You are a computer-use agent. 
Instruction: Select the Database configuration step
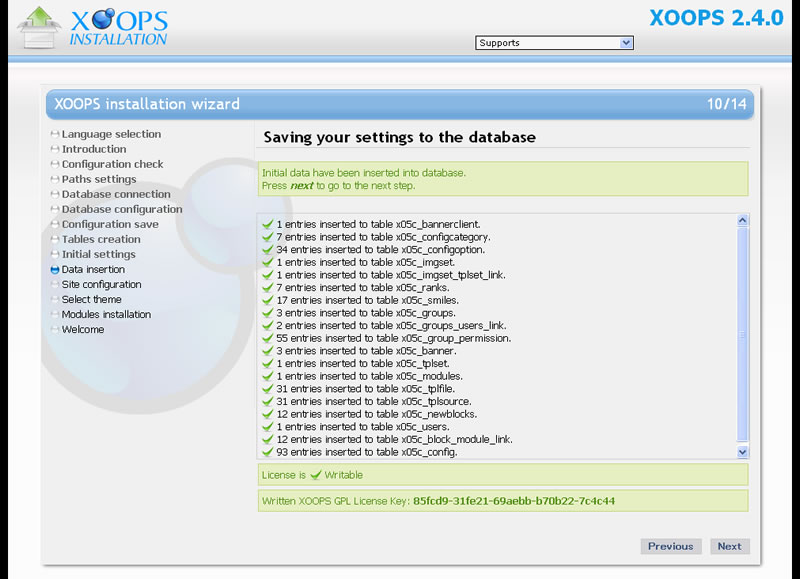coord(122,209)
